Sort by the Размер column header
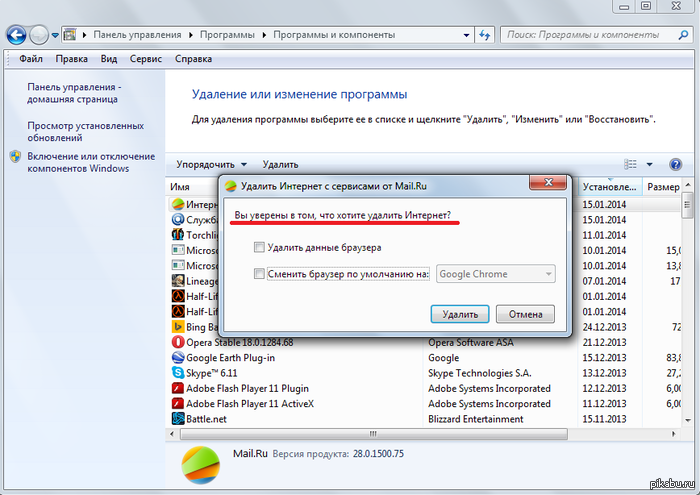The image size is (700, 495). pos(663,187)
